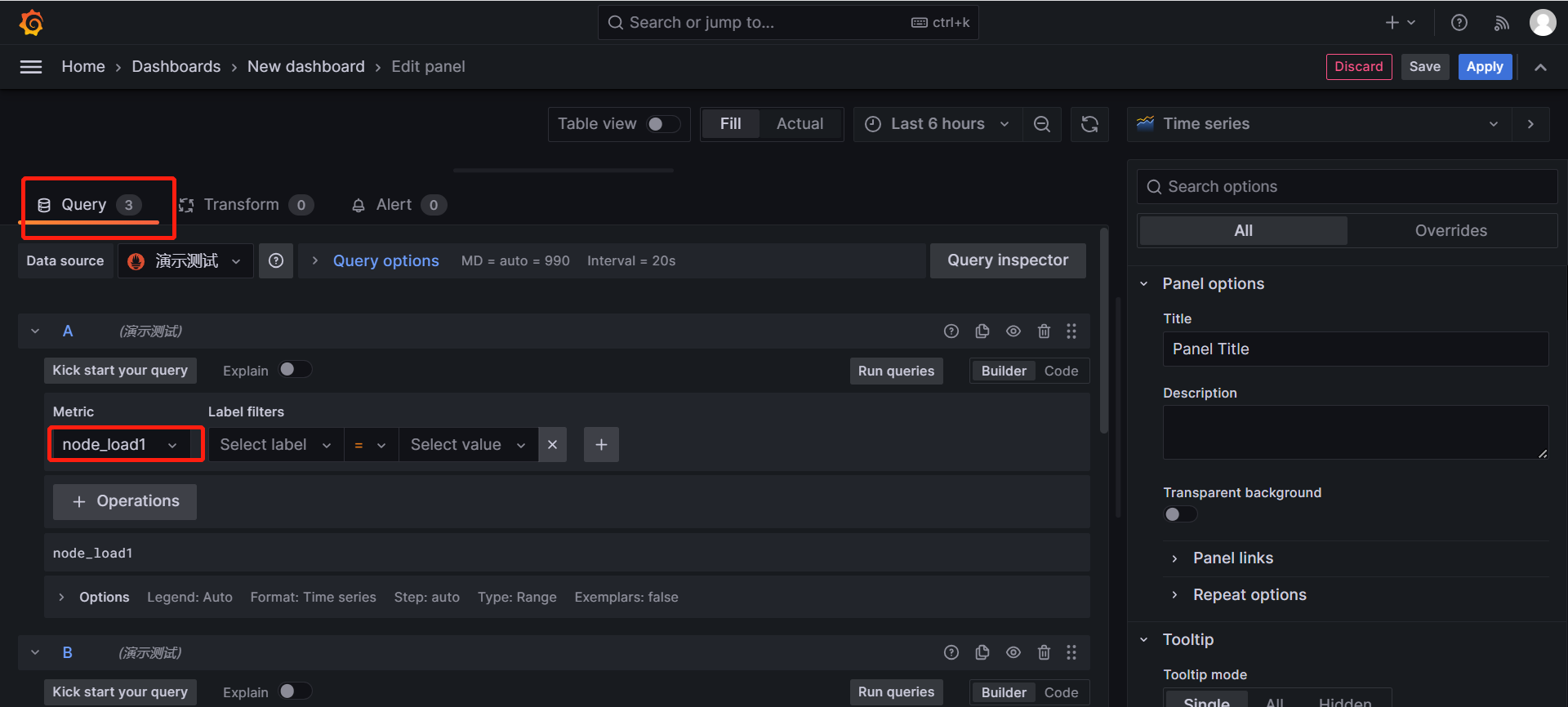1568x707 pixels.
Task: Expand the Panel links section
Action: click(x=1232, y=558)
